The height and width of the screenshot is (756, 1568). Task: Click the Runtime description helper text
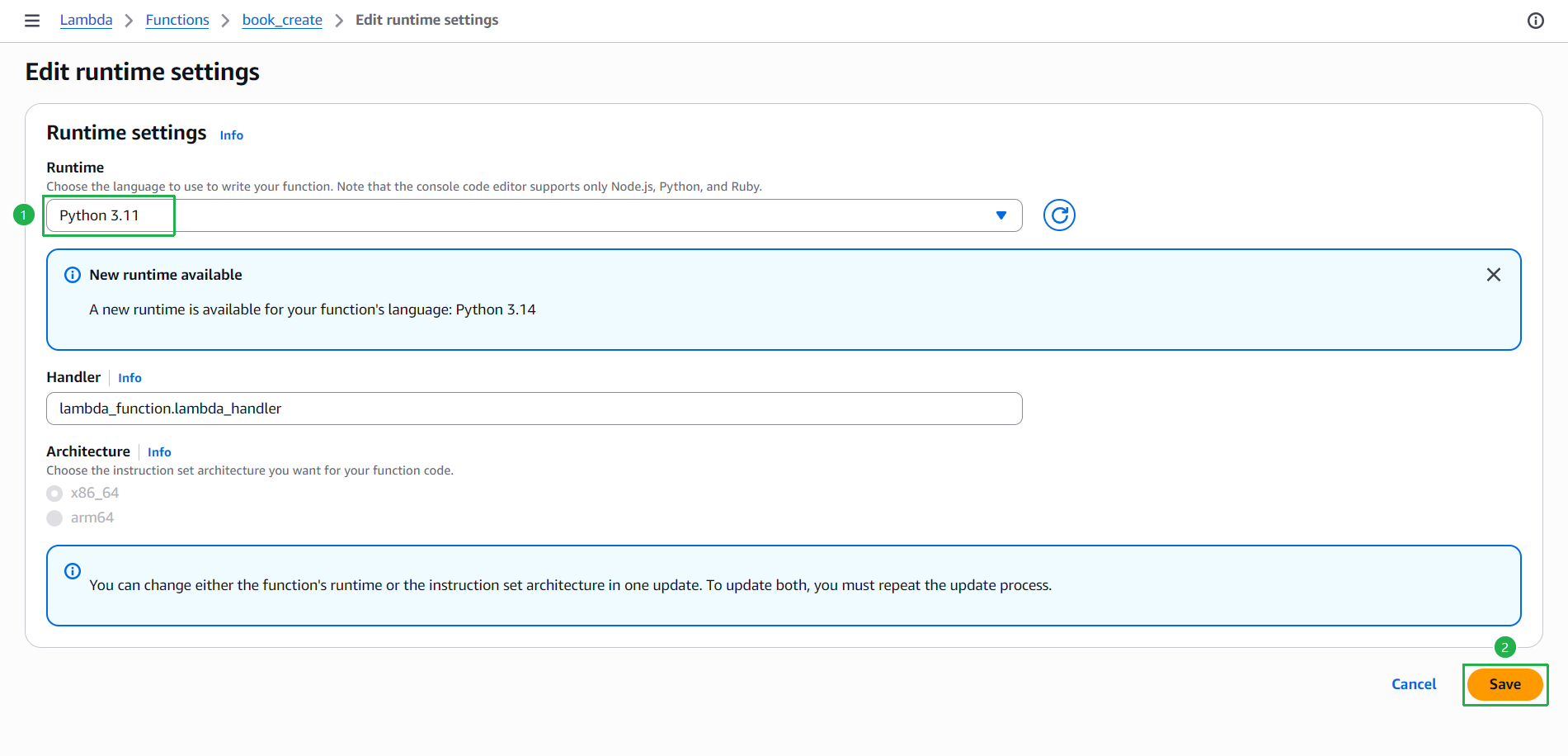[404, 187]
